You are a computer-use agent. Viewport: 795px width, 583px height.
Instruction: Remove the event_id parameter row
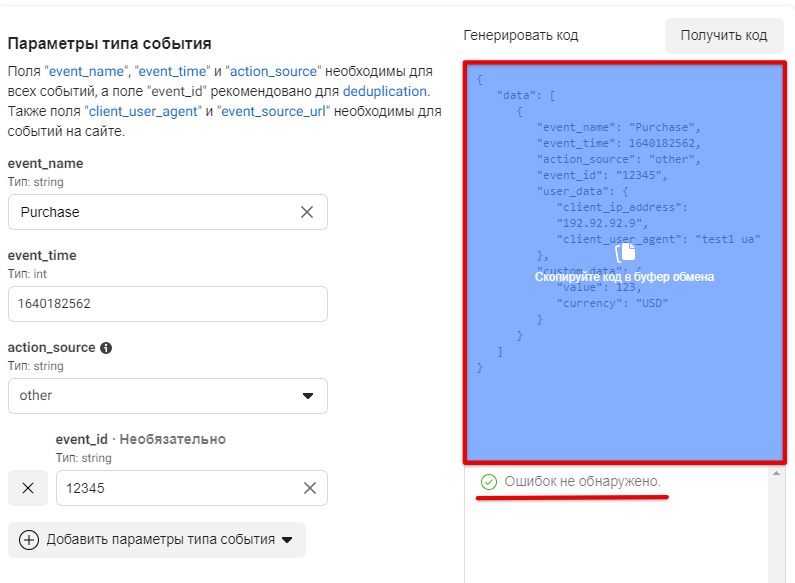tap(28, 488)
